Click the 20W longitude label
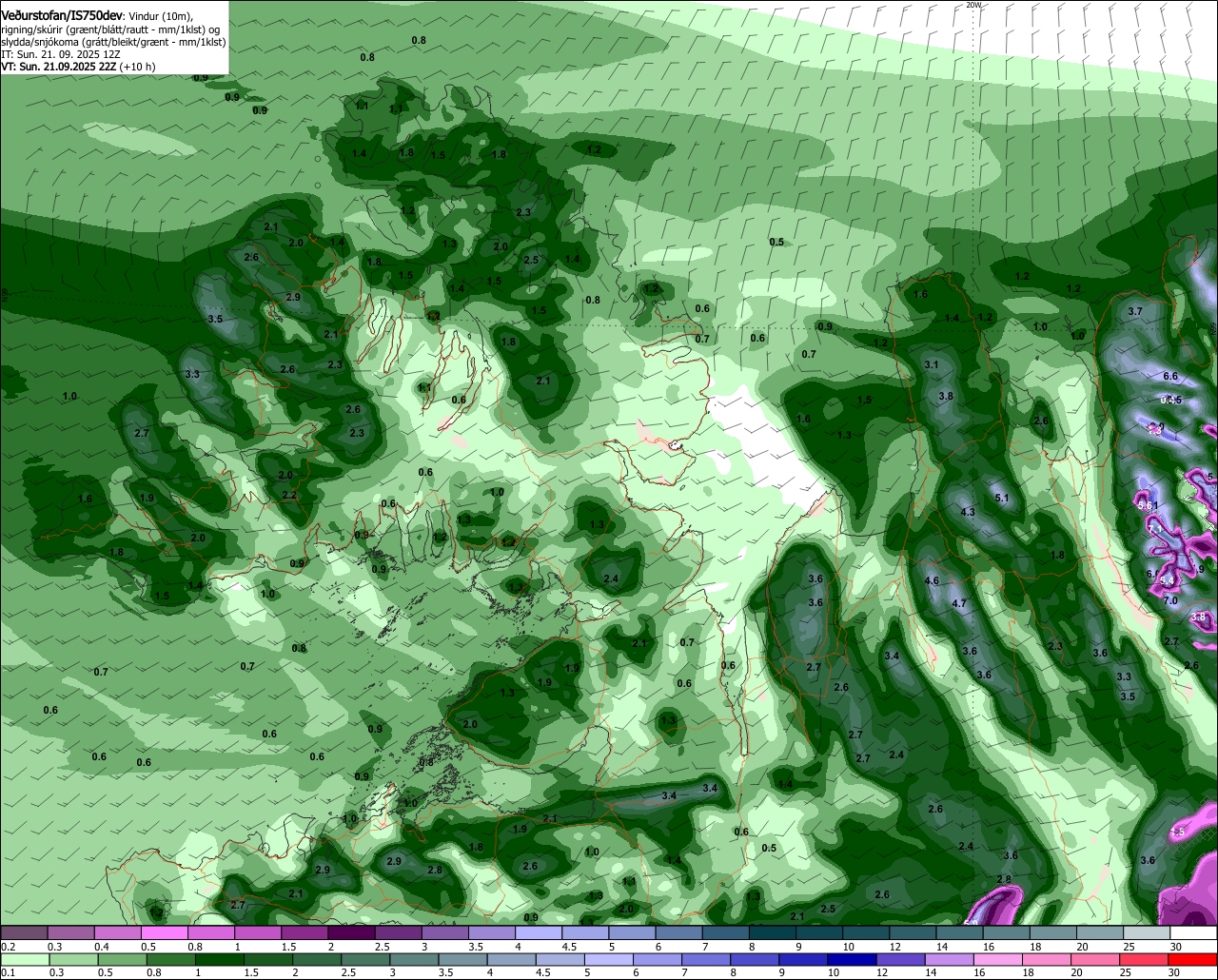Screen dimensions: 1218x980 click(x=972, y=5)
